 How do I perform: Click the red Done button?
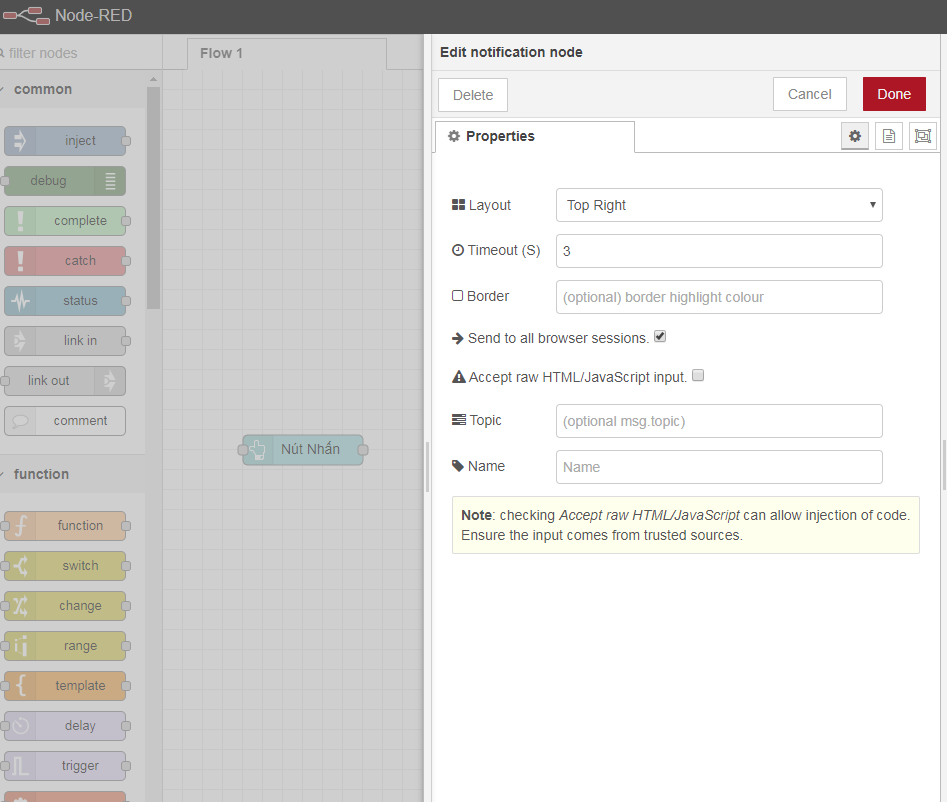coord(894,94)
